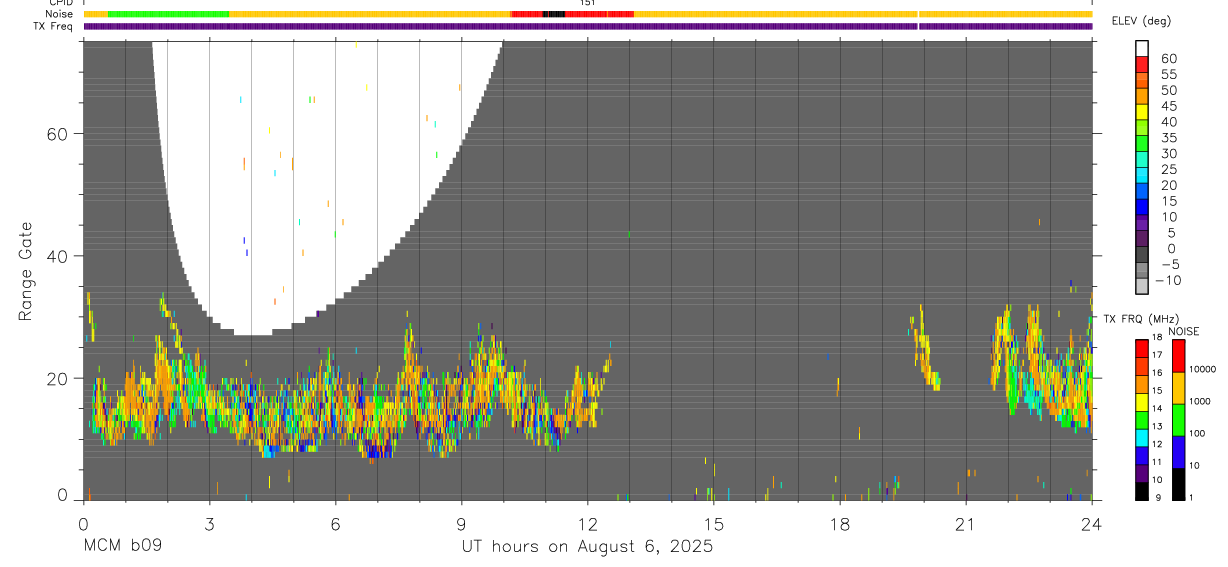
Task: Click the white top segment of the ELEV color bar
Action: (x=1142, y=49)
